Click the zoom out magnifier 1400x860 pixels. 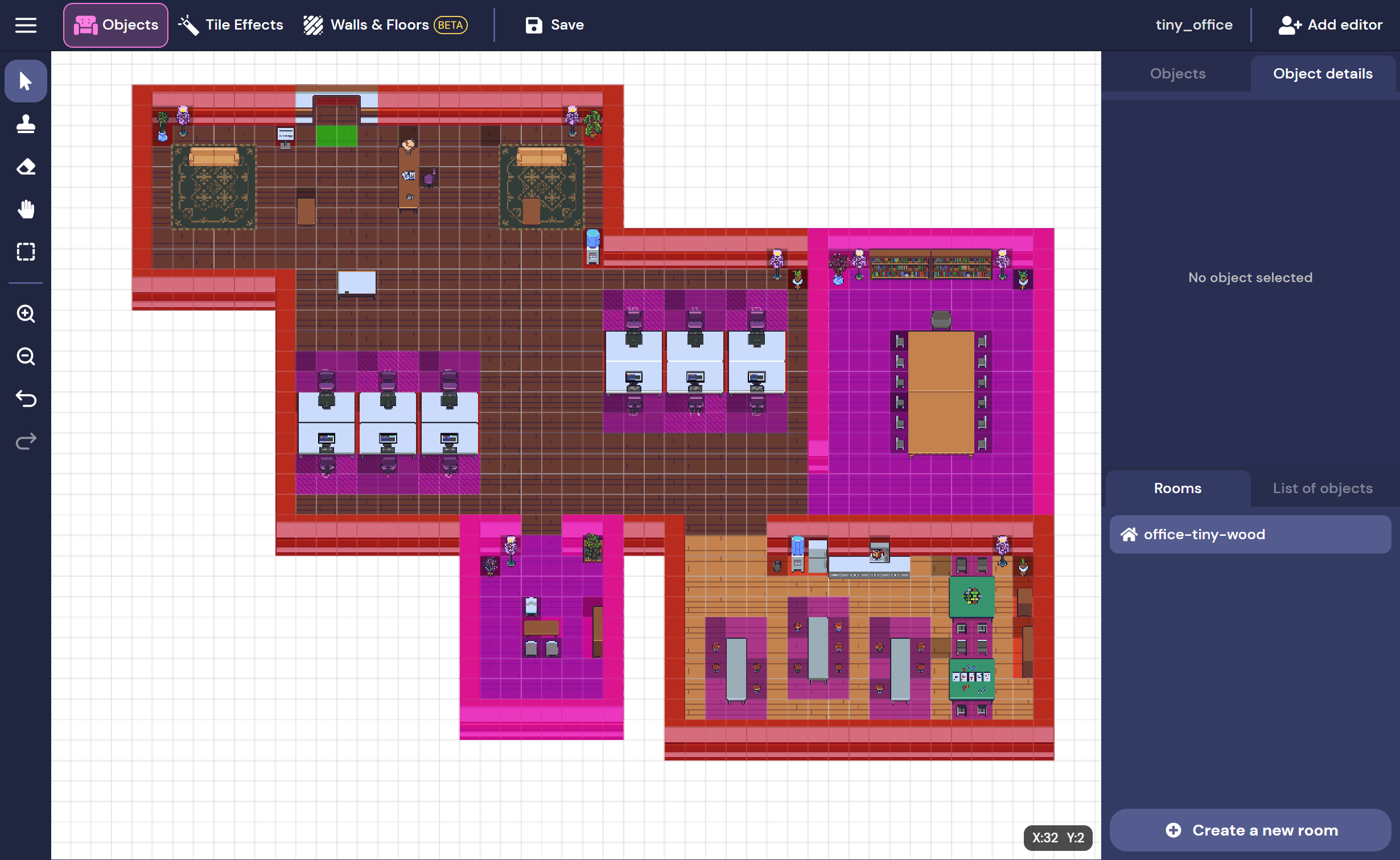point(26,356)
